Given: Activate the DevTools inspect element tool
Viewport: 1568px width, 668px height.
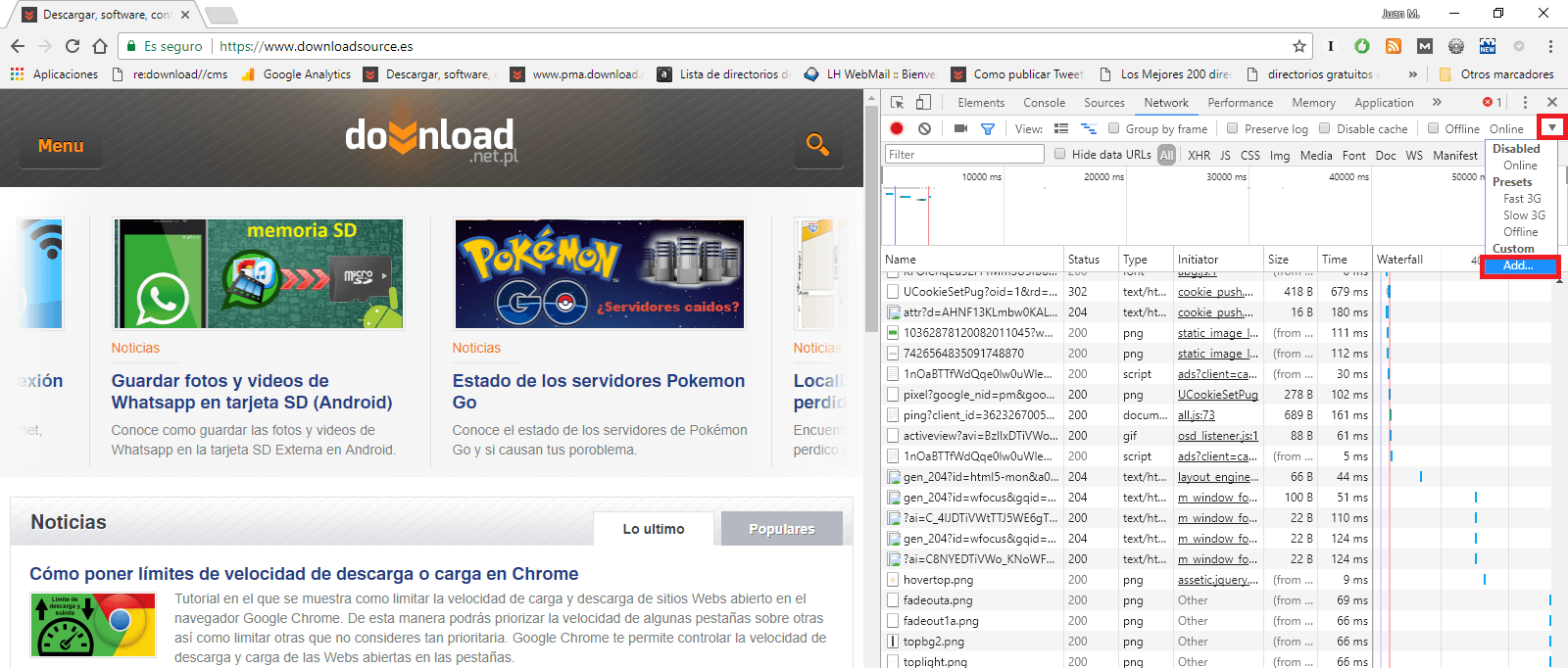Looking at the screenshot, I should [897, 102].
